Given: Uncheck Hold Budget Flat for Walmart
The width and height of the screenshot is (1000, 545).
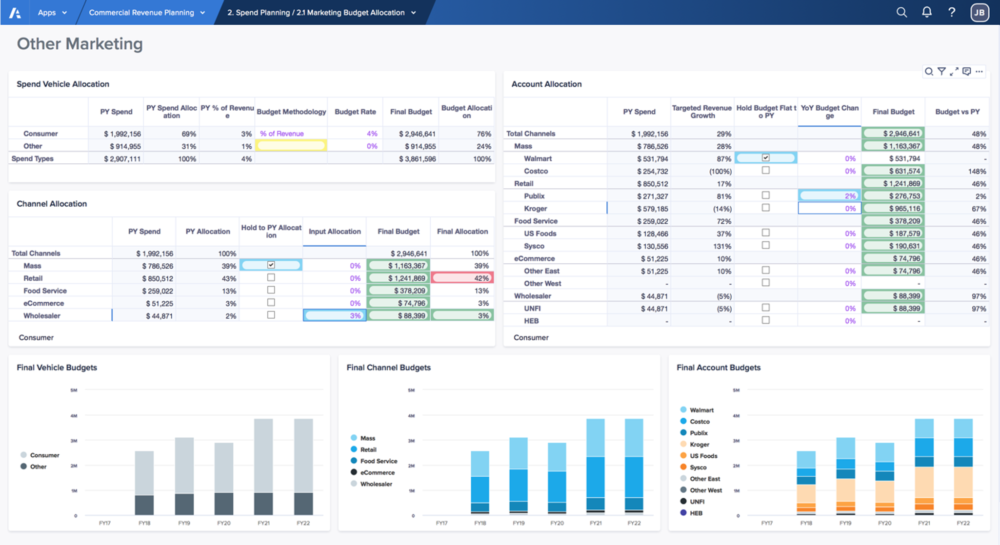Looking at the screenshot, I should pyautogui.click(x=765, y=157).
